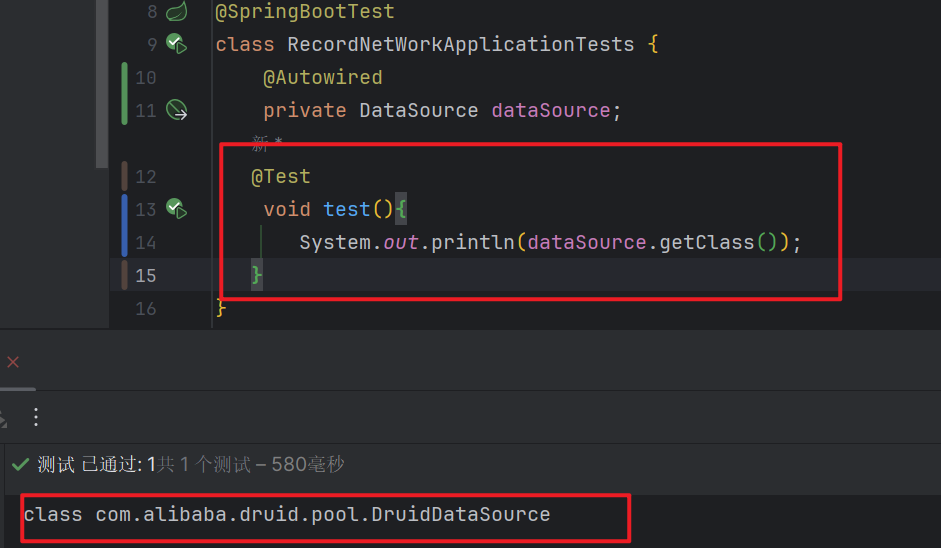Run the RecordNetWorkApplicationTests class gutter icon
The width and height of the screenshot is (941, 548).
(177, 44)
